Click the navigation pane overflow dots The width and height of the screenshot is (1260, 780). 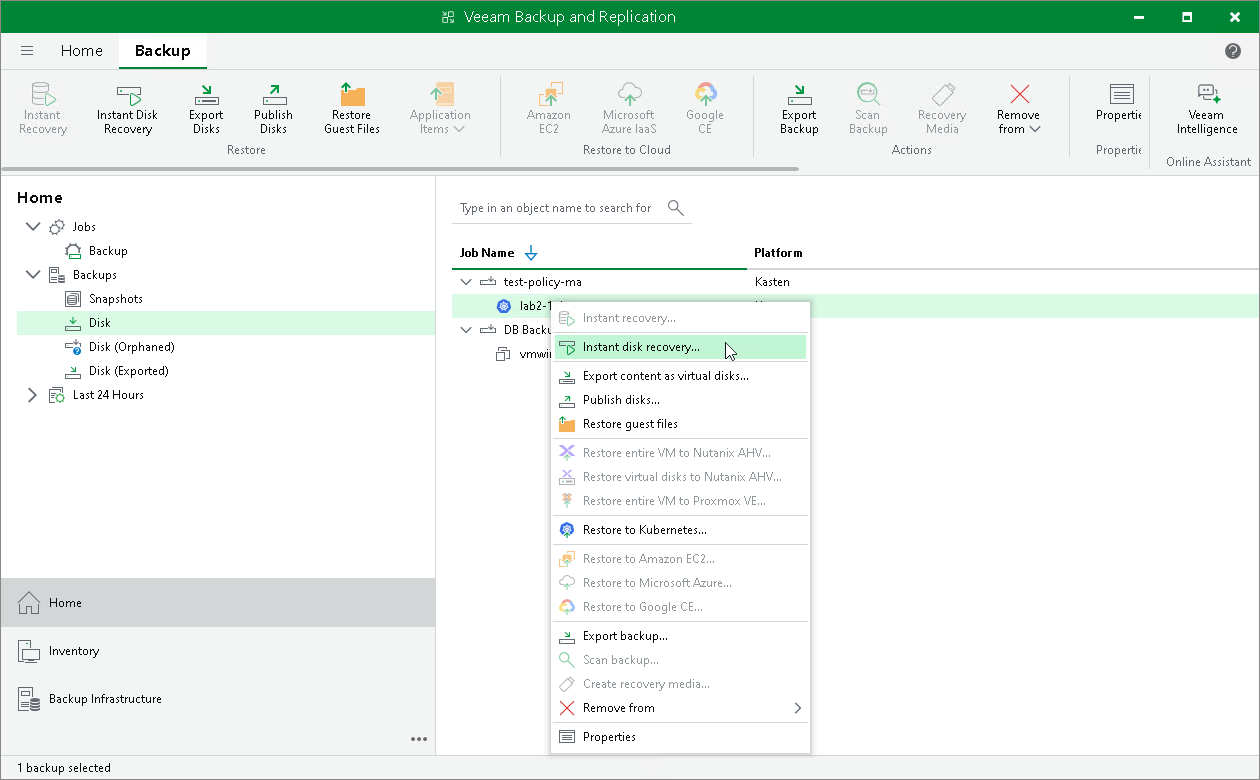click(x=419, y=739)
